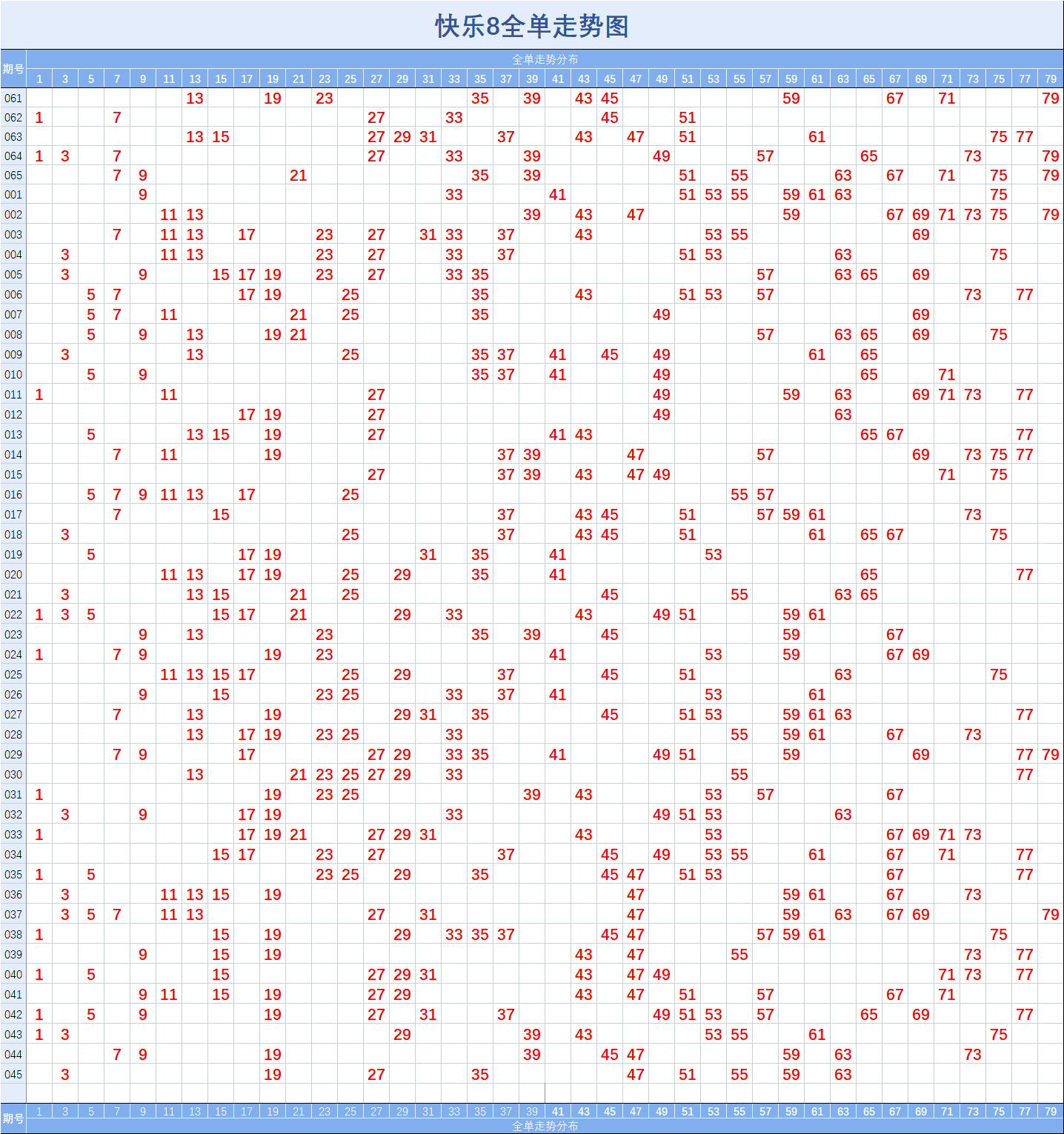Click the bottom 期号 footer cell

click(x=13, y=1118)
